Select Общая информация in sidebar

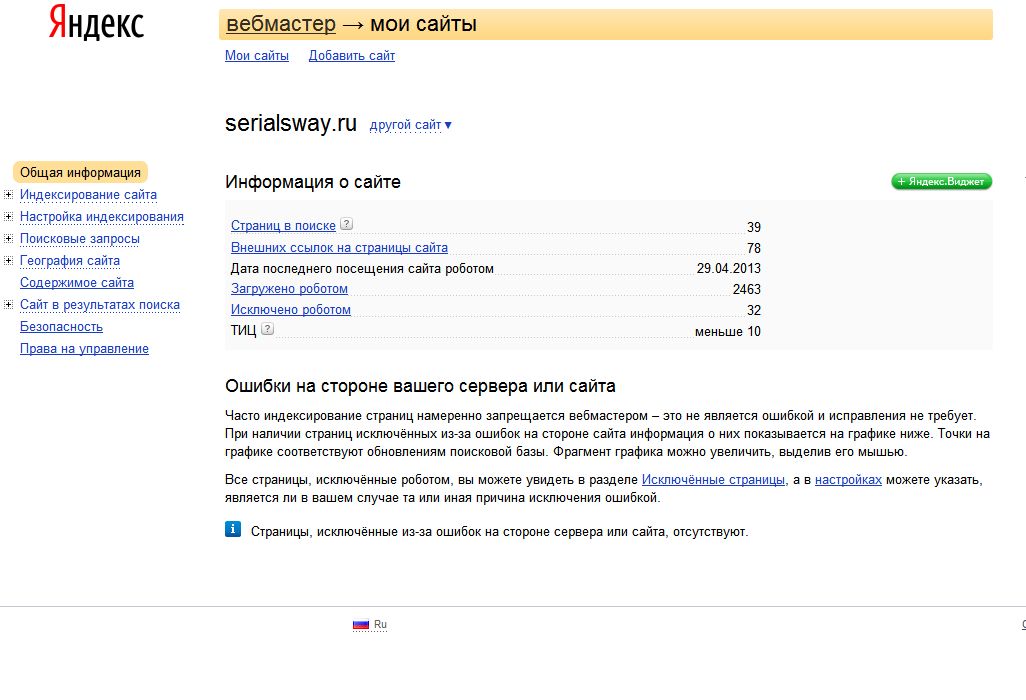pyautogui.click(x=80, y=173)
